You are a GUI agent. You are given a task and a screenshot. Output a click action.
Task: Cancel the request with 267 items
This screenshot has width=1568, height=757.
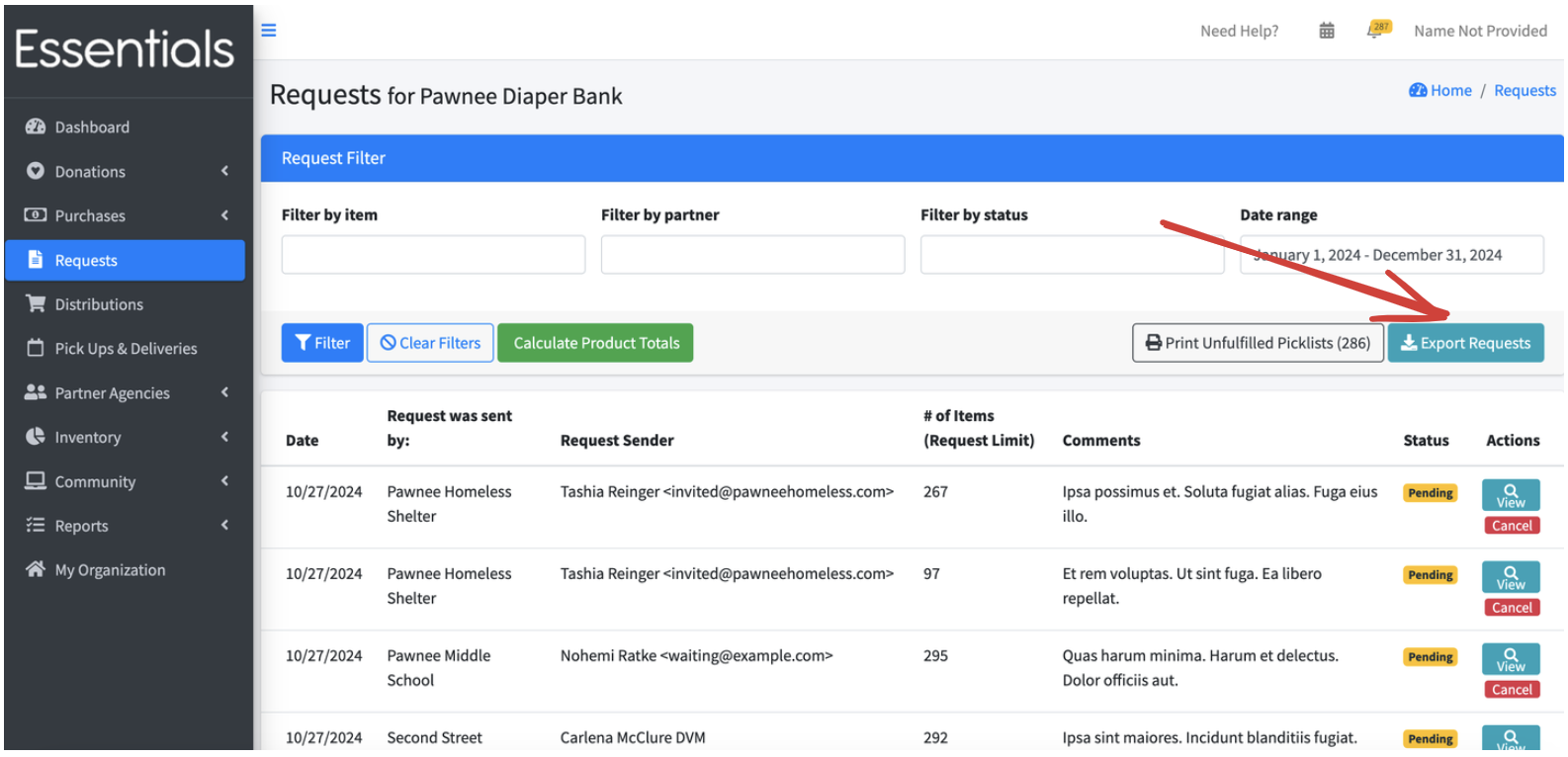1512,526
